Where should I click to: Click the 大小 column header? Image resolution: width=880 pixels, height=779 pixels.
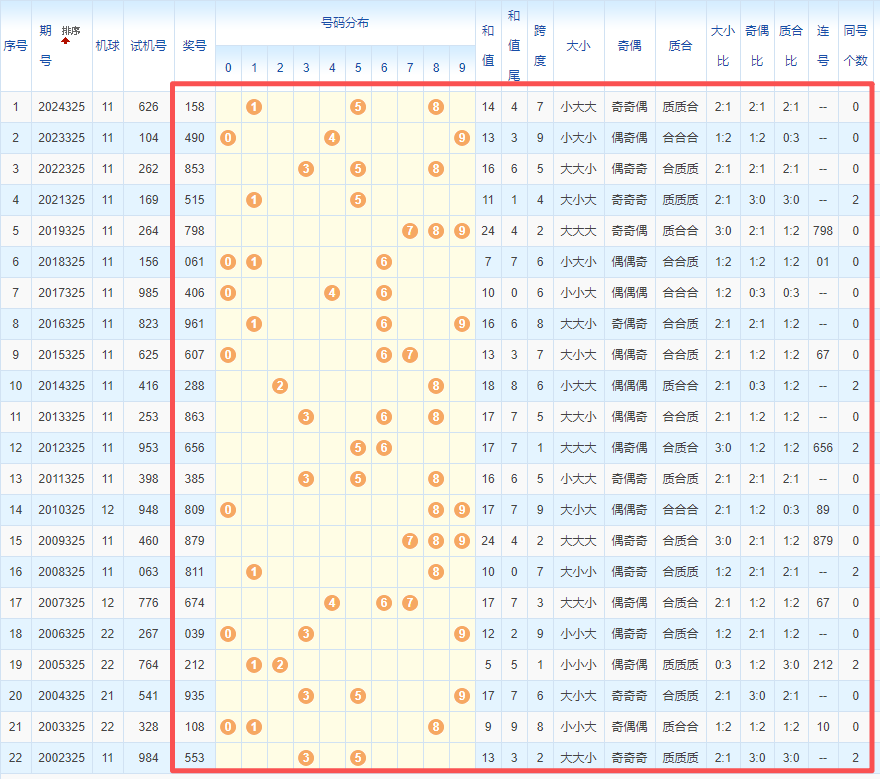click(579, 46)
